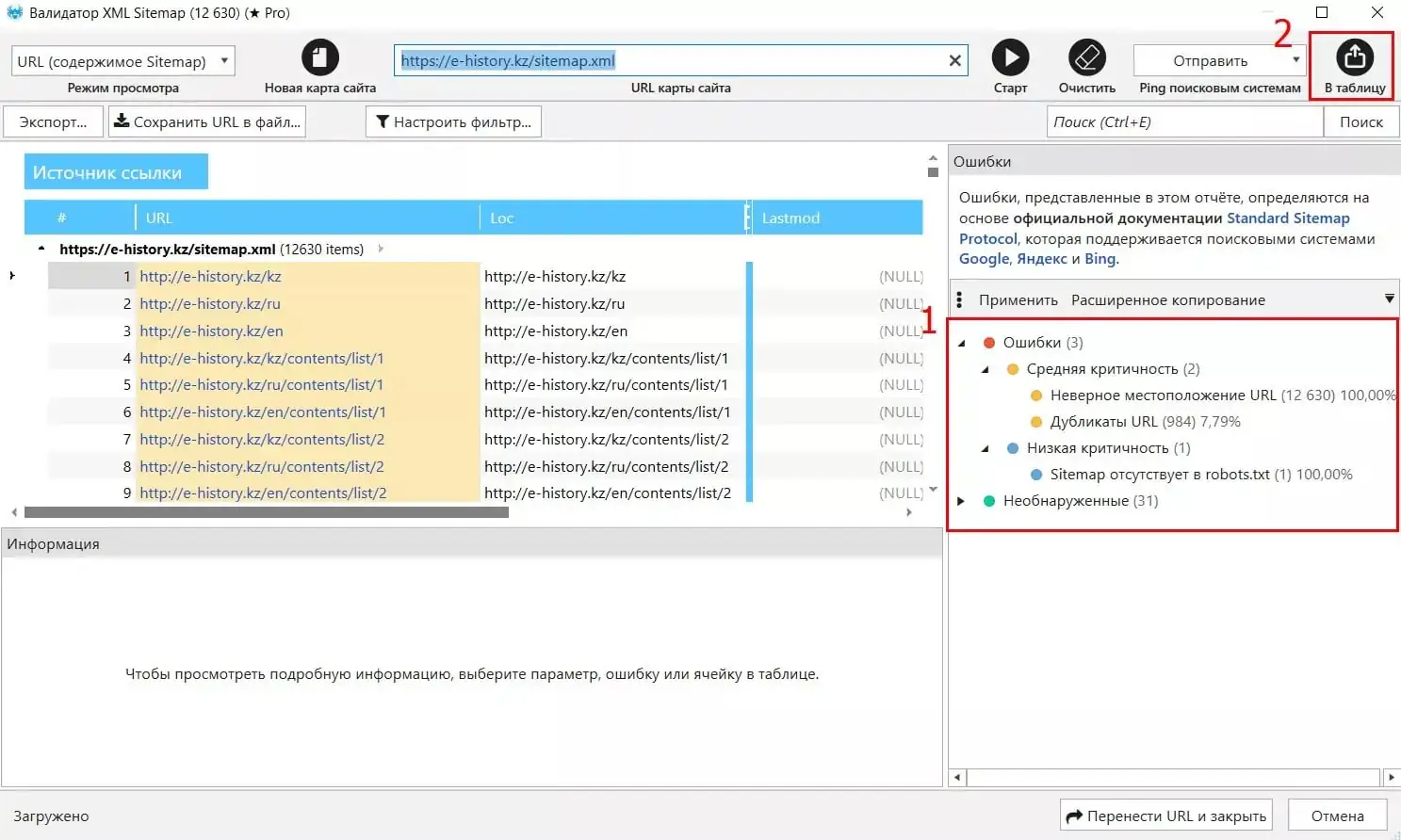Viewport: 1401px width, 840px height.
Task: Focus the Поиск (Ctrl+E) search field
Action: [1185, 121]
